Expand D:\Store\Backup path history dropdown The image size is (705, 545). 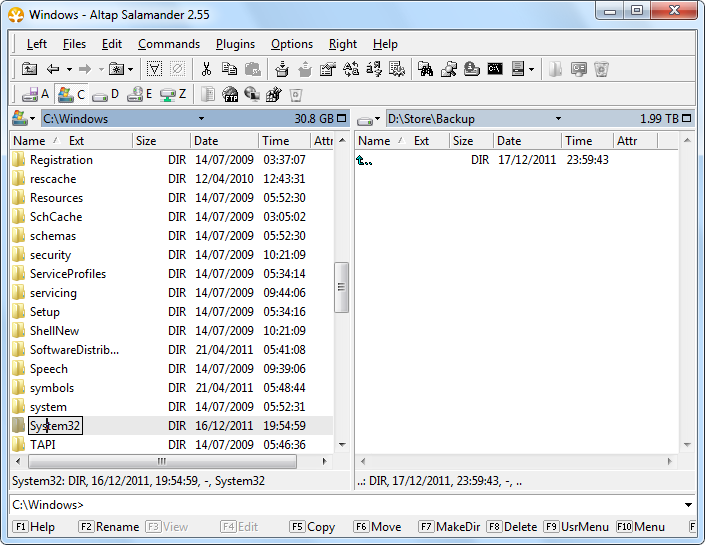pyautogui.click(x=558, y=119)
